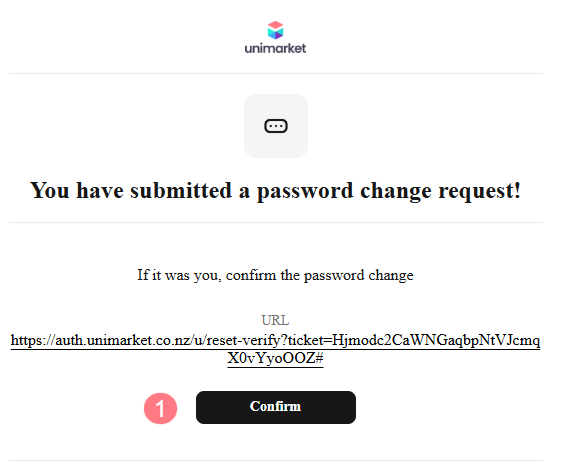Click the red number 1 step badge
The width and height of the screenshot is (564, 461).
click(160, 408)
